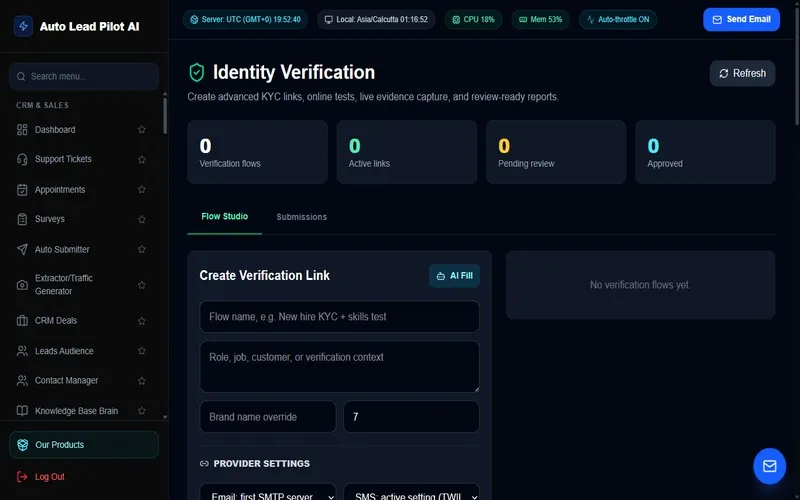Click the CPU 18% indicator
The height and width of the screenshot is (500, 800).
point(473,19)
